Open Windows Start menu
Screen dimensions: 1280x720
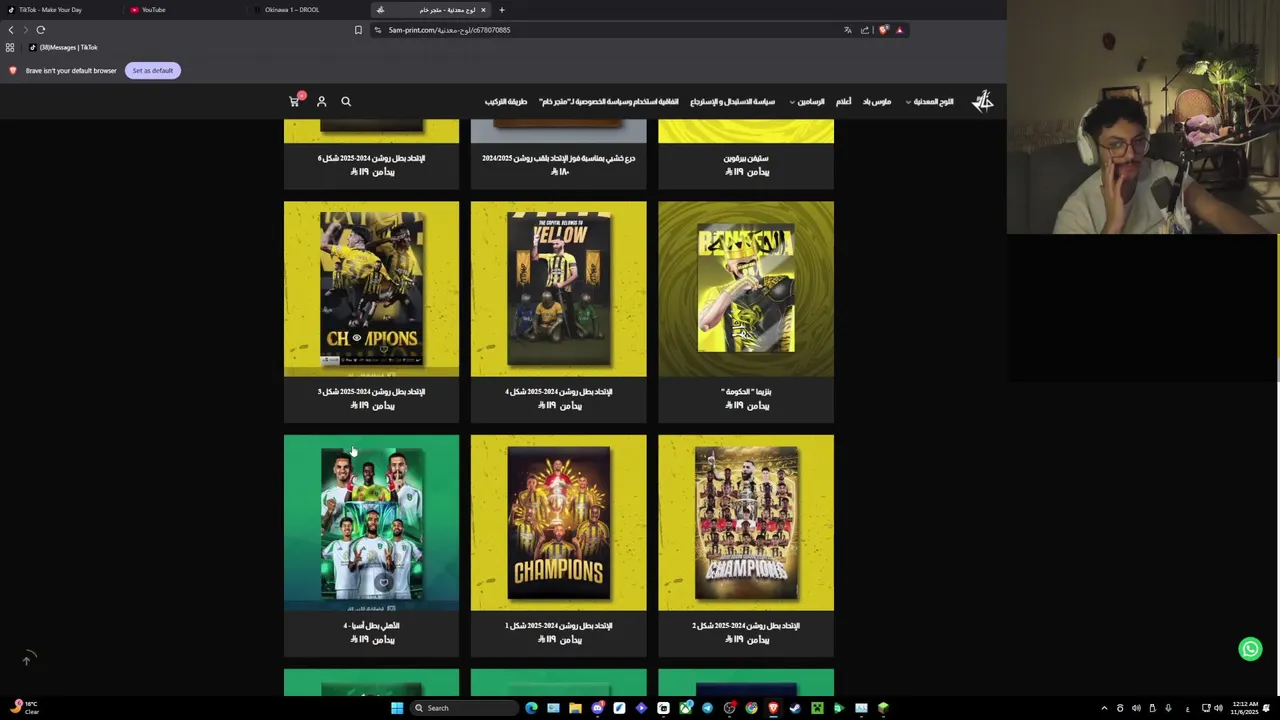click(x=397, y=708)
